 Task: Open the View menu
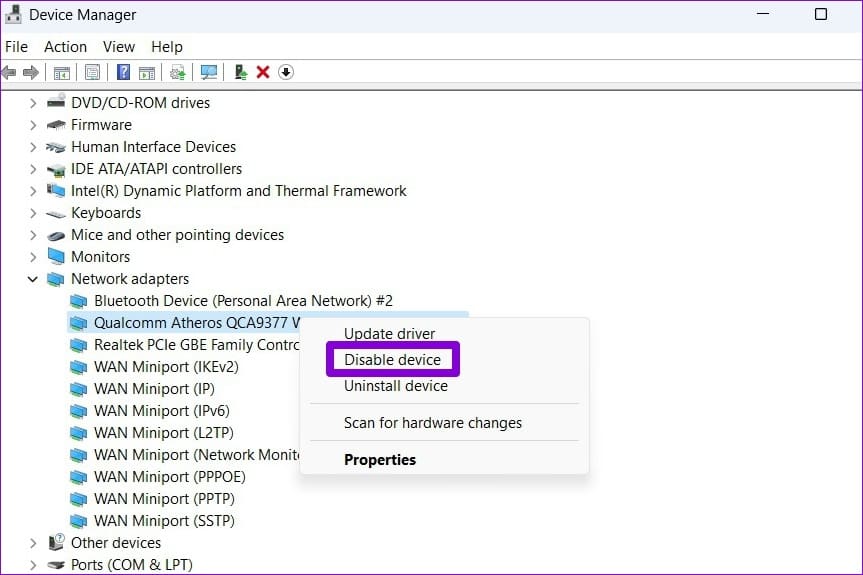(119, 47)
